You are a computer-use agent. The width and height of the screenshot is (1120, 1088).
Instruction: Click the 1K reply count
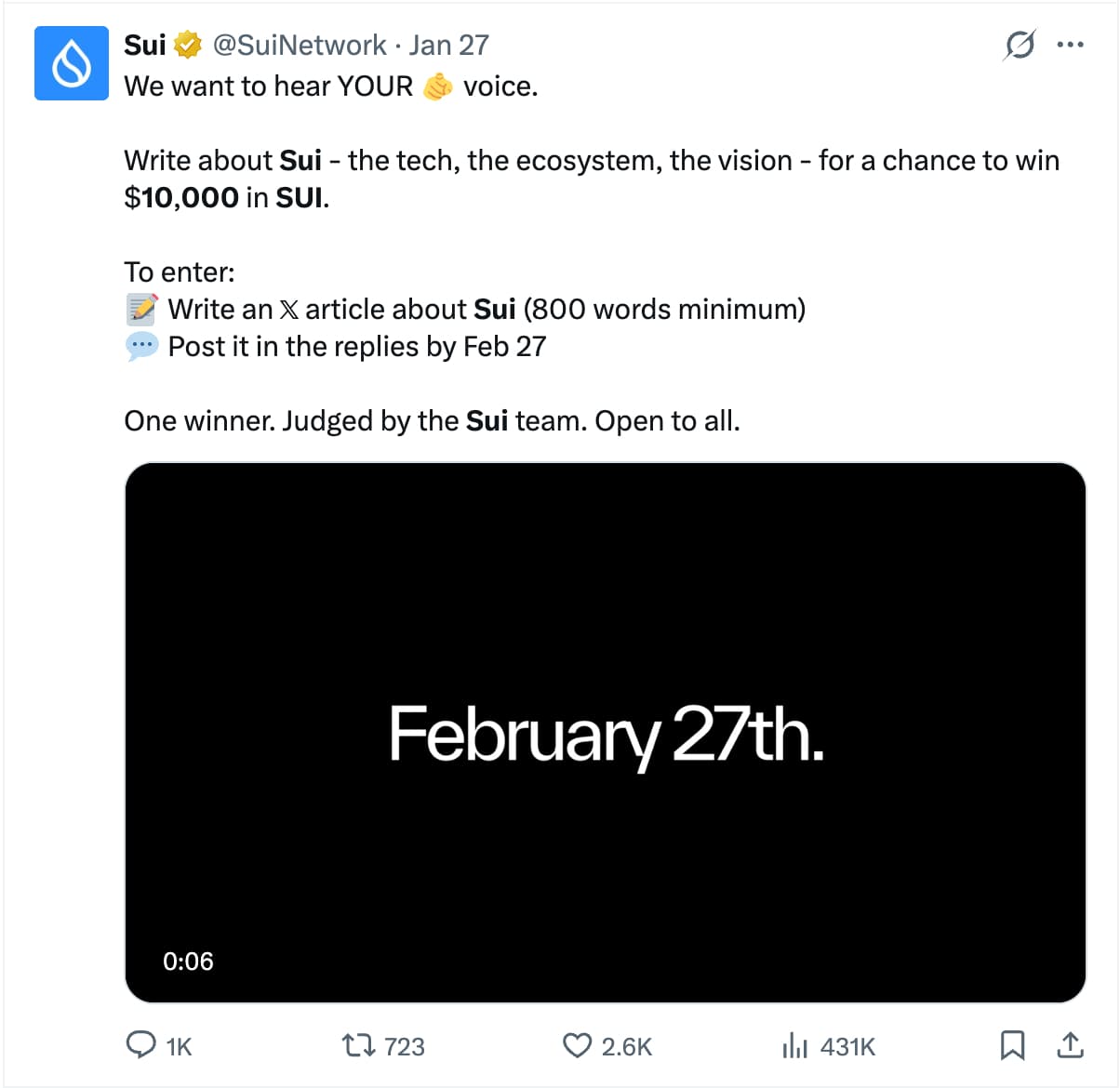[x=178, y=1046]
